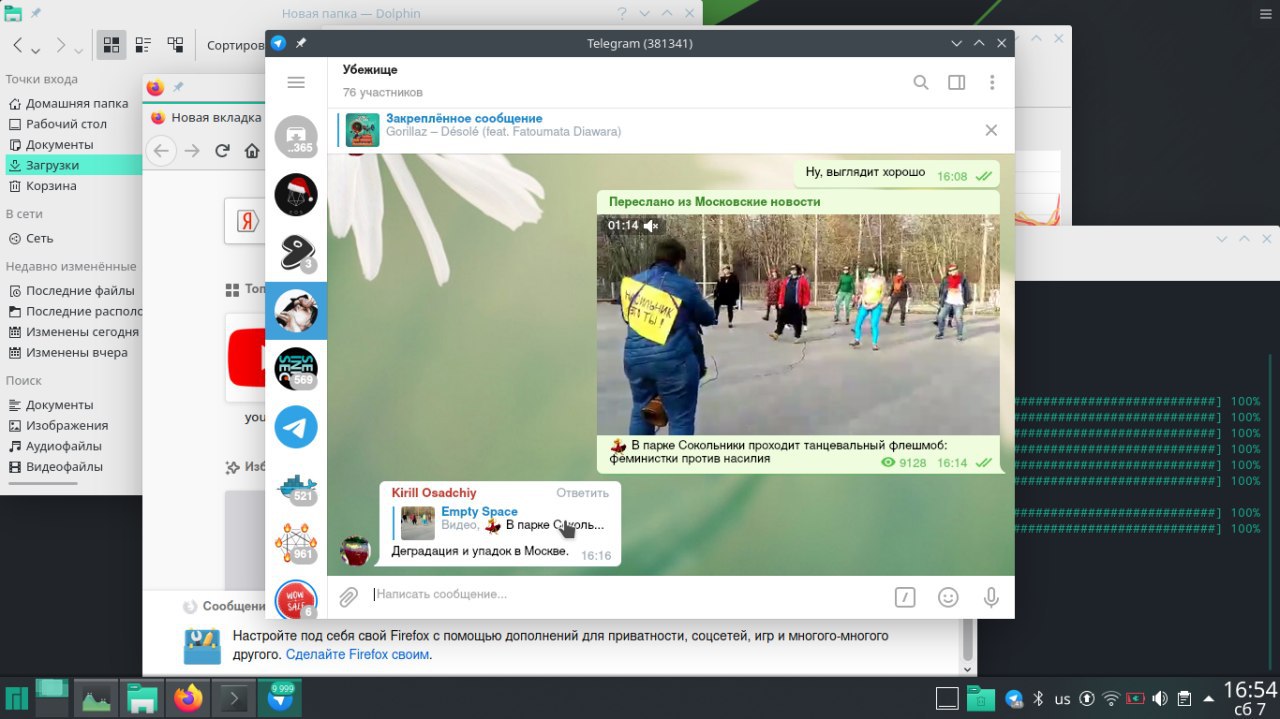The width and height of the screenshot is (1280, 719).
Task: Open Wi-Fi networks in system tray
Action: 1111,698
